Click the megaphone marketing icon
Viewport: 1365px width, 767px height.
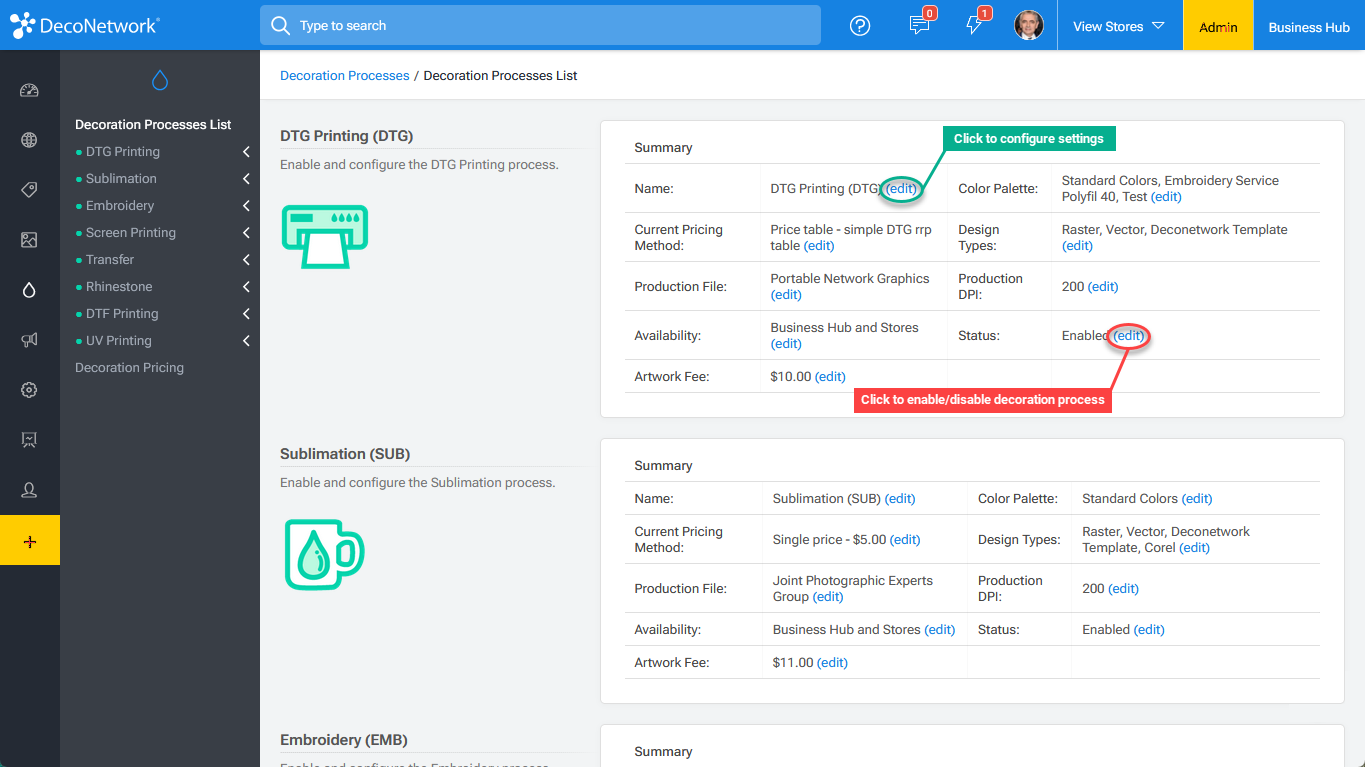coord(30,340)
